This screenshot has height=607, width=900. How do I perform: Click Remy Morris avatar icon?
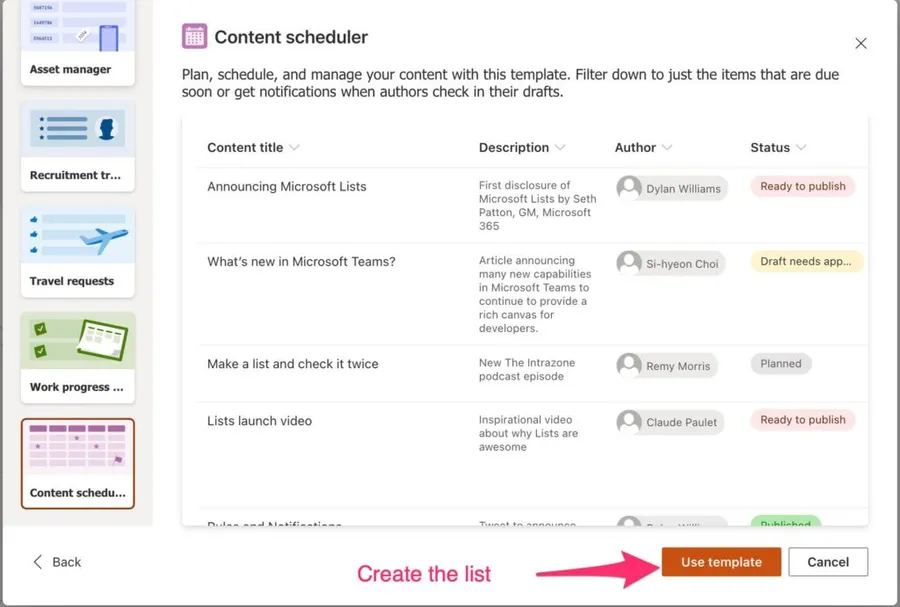pos(629,365)
